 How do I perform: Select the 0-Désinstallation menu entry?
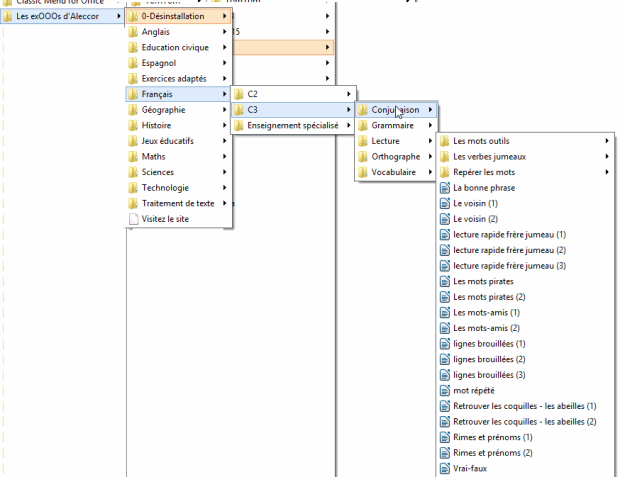tap(179, 16)
